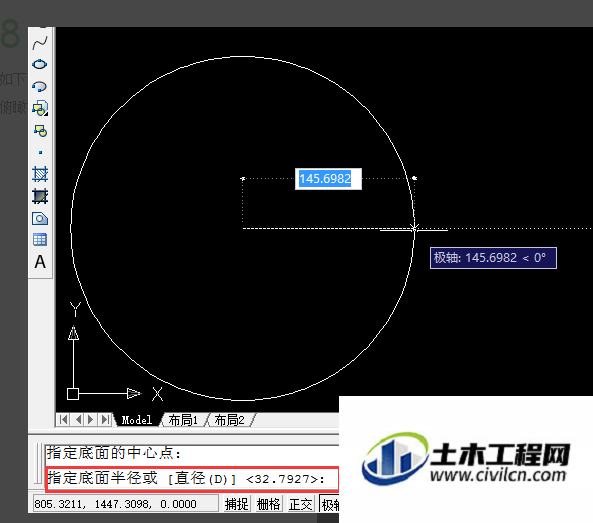Select the Region tool
The image size is (593, 523).
click(x=40, y=219)
